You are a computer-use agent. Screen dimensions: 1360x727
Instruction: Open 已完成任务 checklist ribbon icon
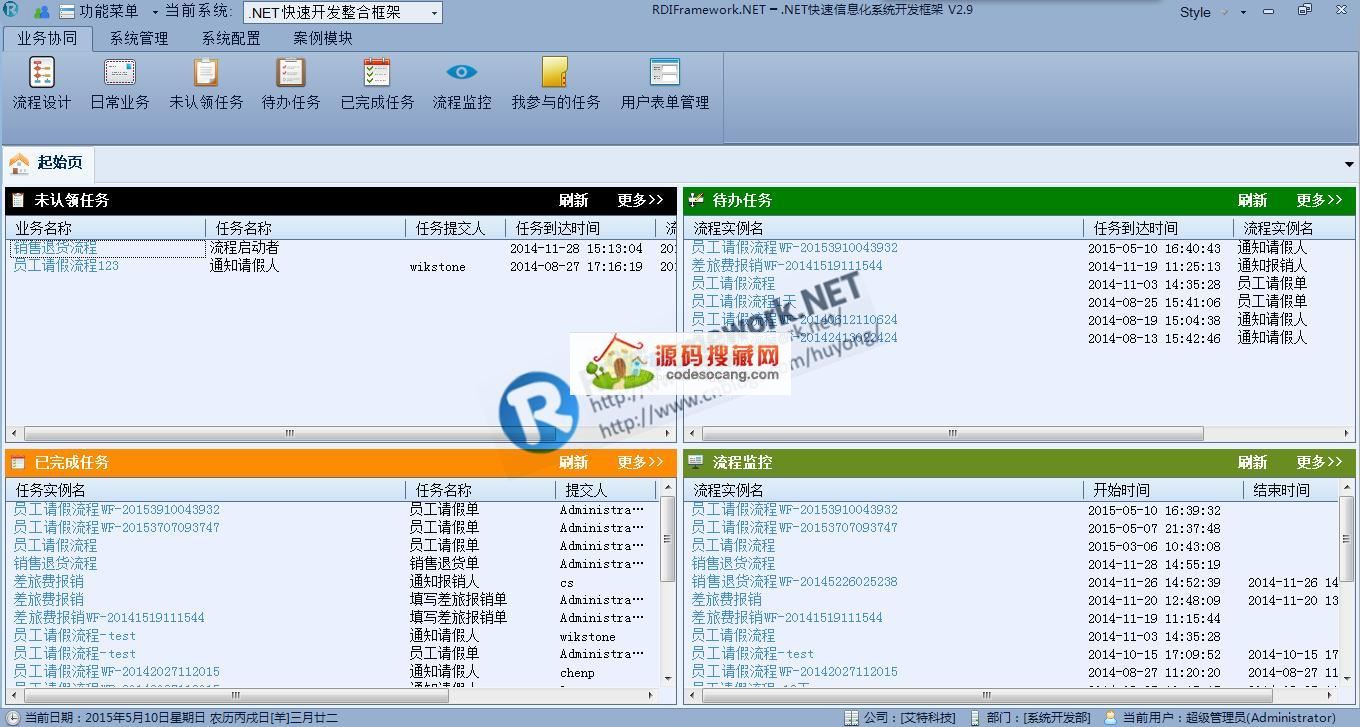377,74
